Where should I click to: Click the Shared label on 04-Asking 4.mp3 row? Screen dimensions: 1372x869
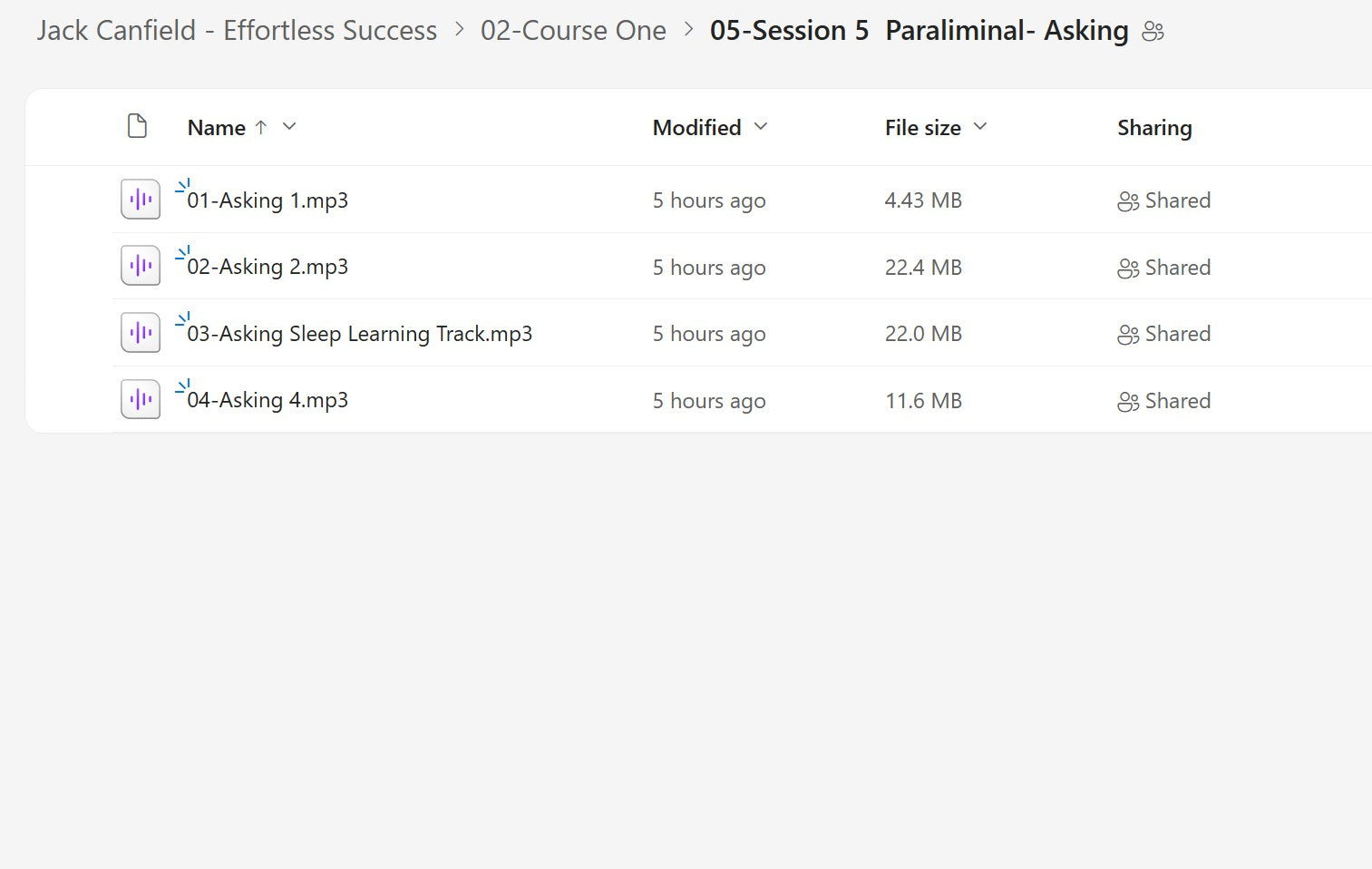[1179, 400]
